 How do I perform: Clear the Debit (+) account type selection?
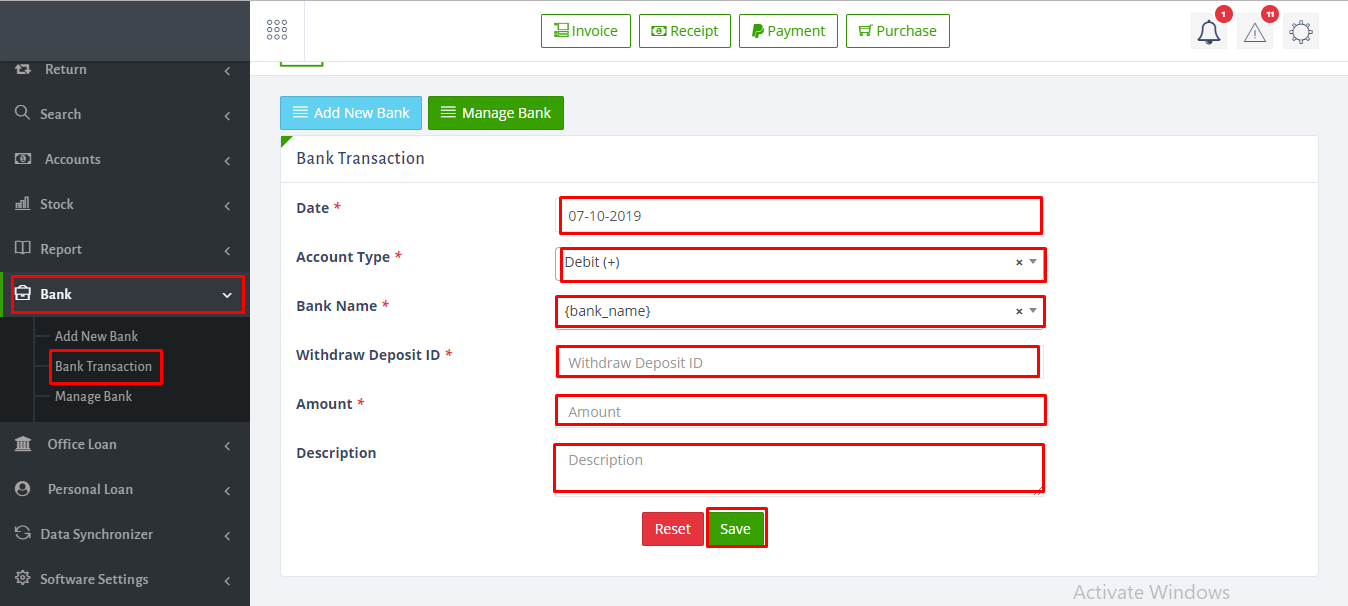[x=1019, y=263]
